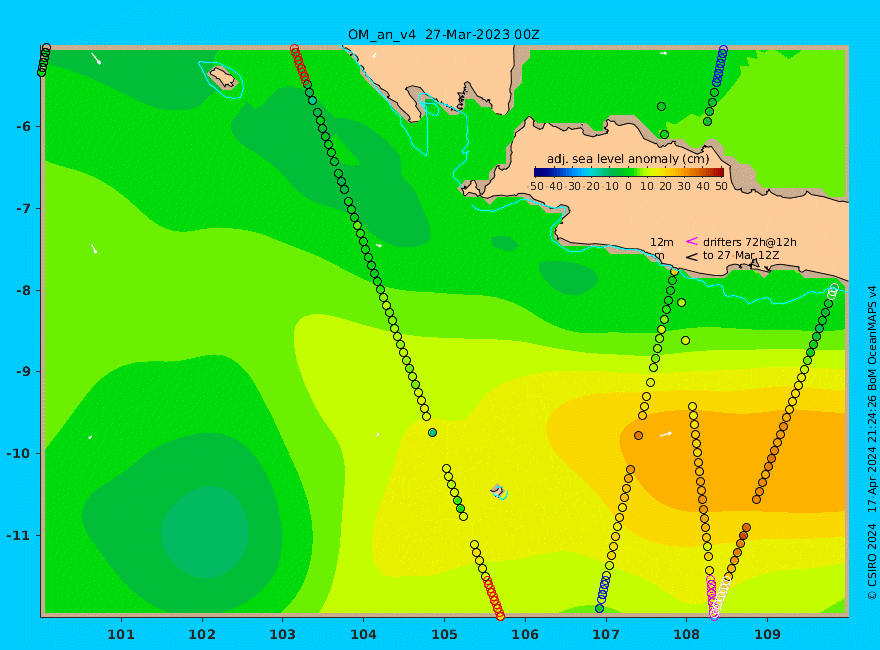Click the 12m depth label in the legend

coord(662,242)
